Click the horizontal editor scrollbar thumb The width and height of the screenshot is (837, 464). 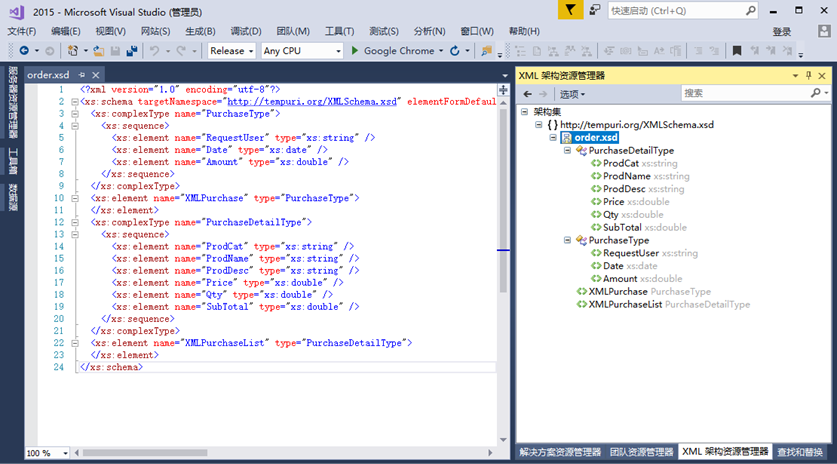(145, 453)
